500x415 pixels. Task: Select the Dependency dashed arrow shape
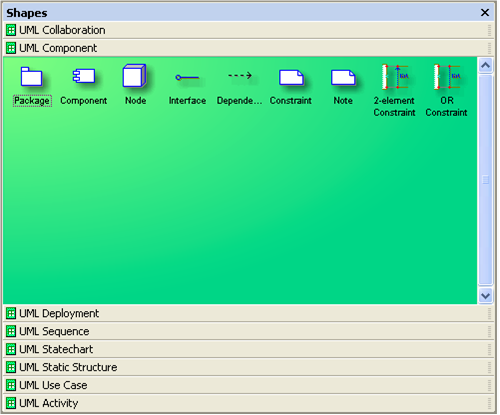(x=239, y=76)
